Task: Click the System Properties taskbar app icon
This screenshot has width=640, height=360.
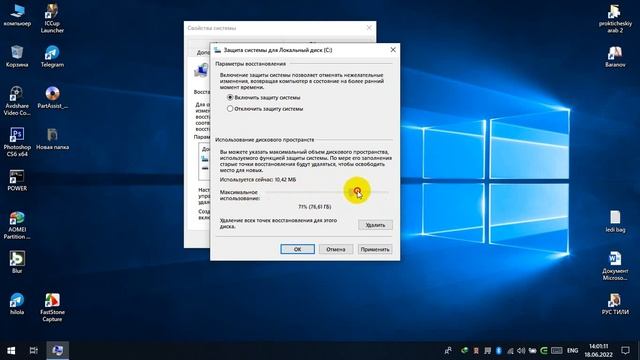Action: [x=58, y=350]
